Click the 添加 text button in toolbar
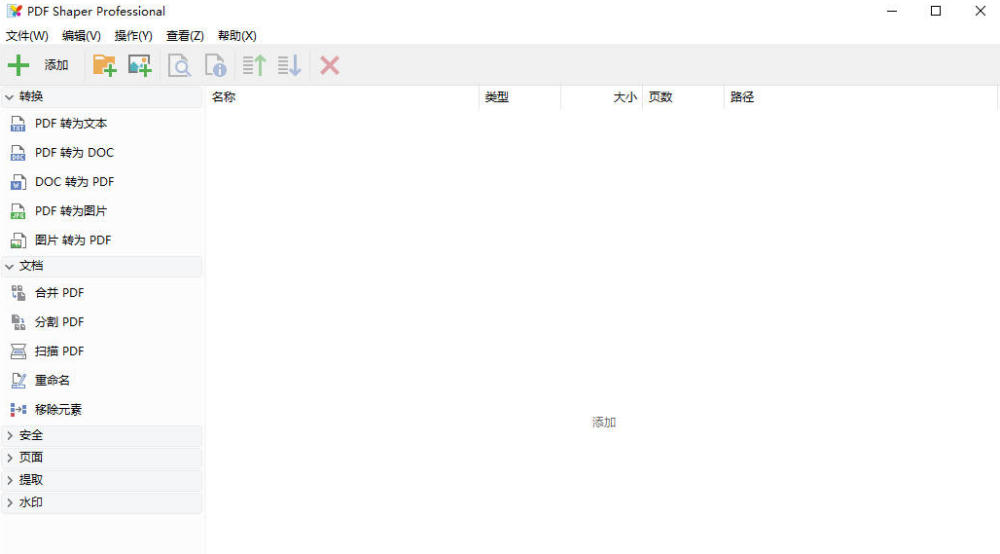Image resolution: width=1000 pixels, height=554 pixels. coord(56,65)
